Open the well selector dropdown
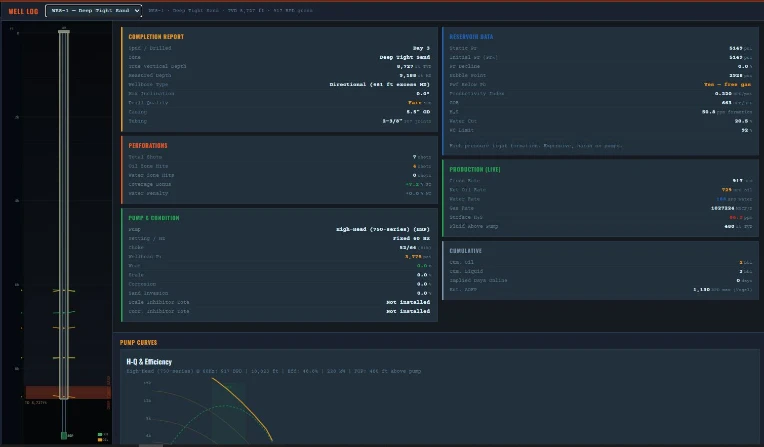The height and width of the screenshot is (447, 764). click(x=94, y=10)
